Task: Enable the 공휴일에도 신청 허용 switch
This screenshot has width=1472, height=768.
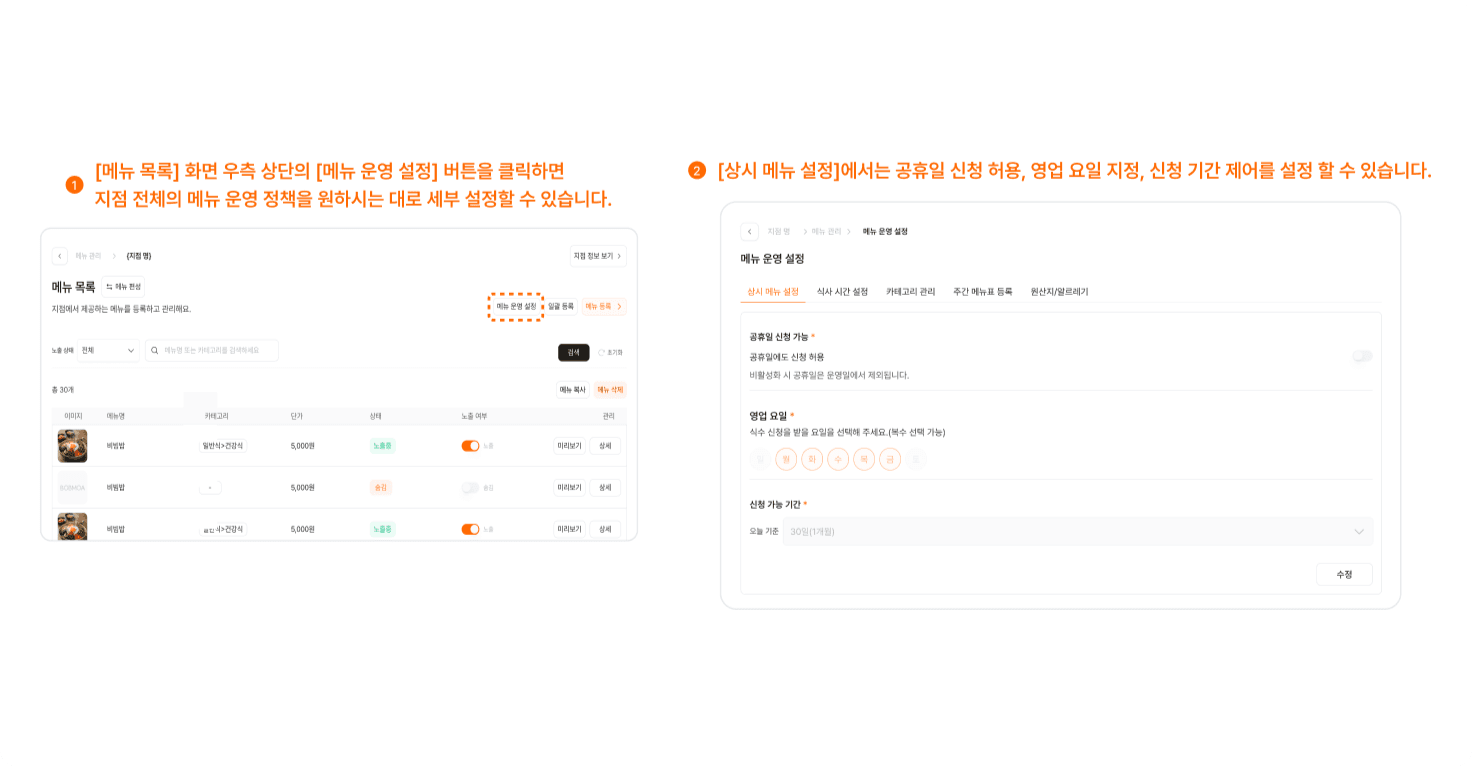Action: [x=1362, y=356]
